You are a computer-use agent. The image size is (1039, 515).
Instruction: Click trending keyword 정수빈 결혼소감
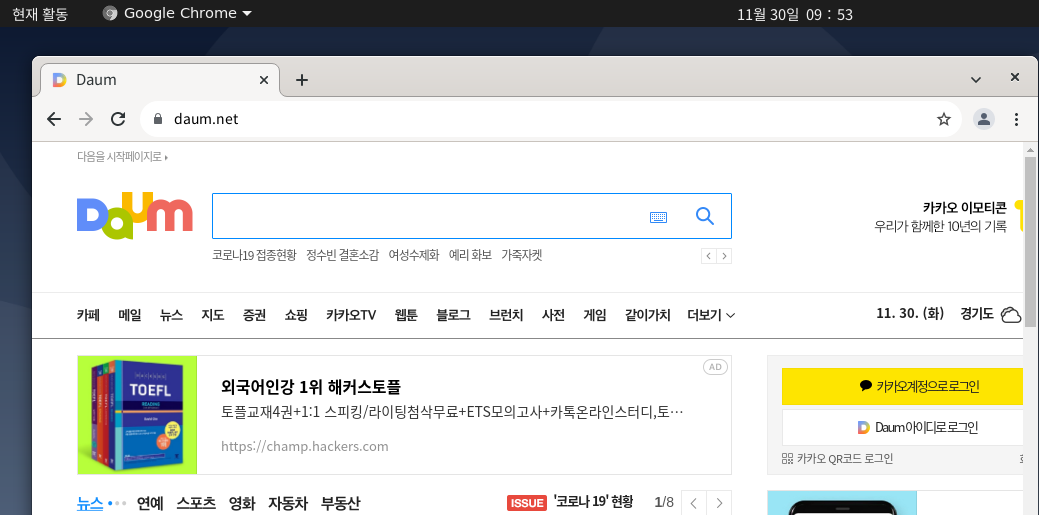tap(343, 255)
